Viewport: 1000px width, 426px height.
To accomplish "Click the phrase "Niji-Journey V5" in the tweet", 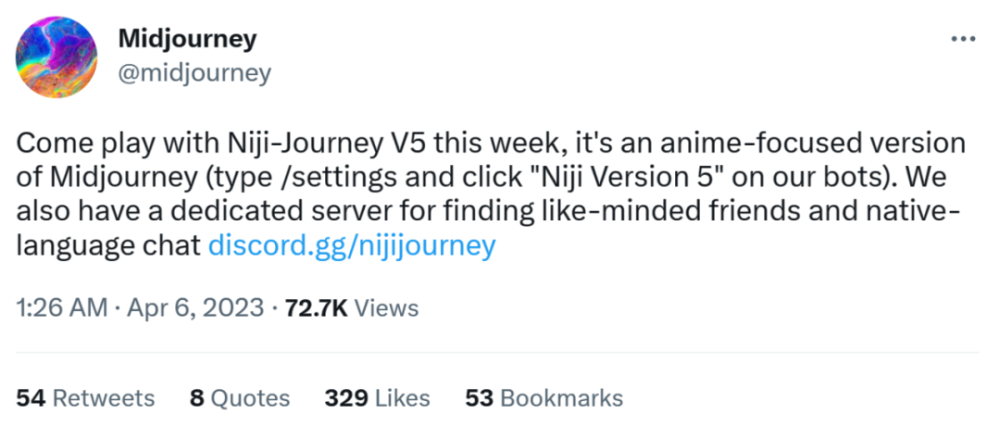I will tap(327, 143).
